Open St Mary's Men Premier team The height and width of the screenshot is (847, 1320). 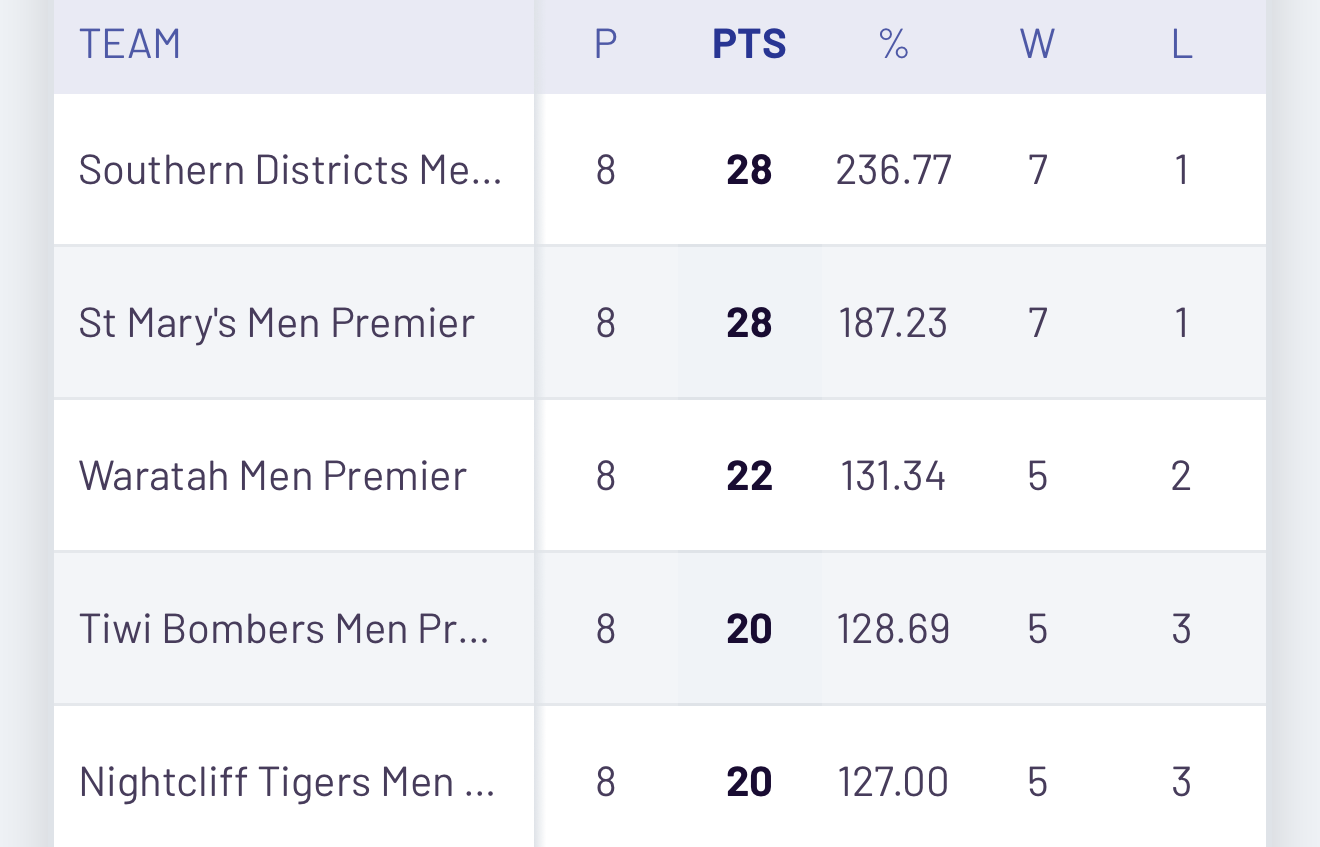tap(276, 323)
